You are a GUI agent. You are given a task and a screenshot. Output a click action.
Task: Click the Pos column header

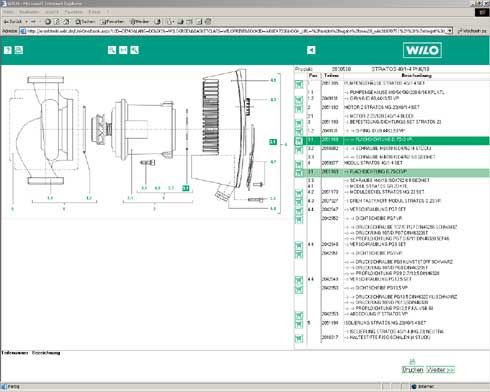[313, 76]
